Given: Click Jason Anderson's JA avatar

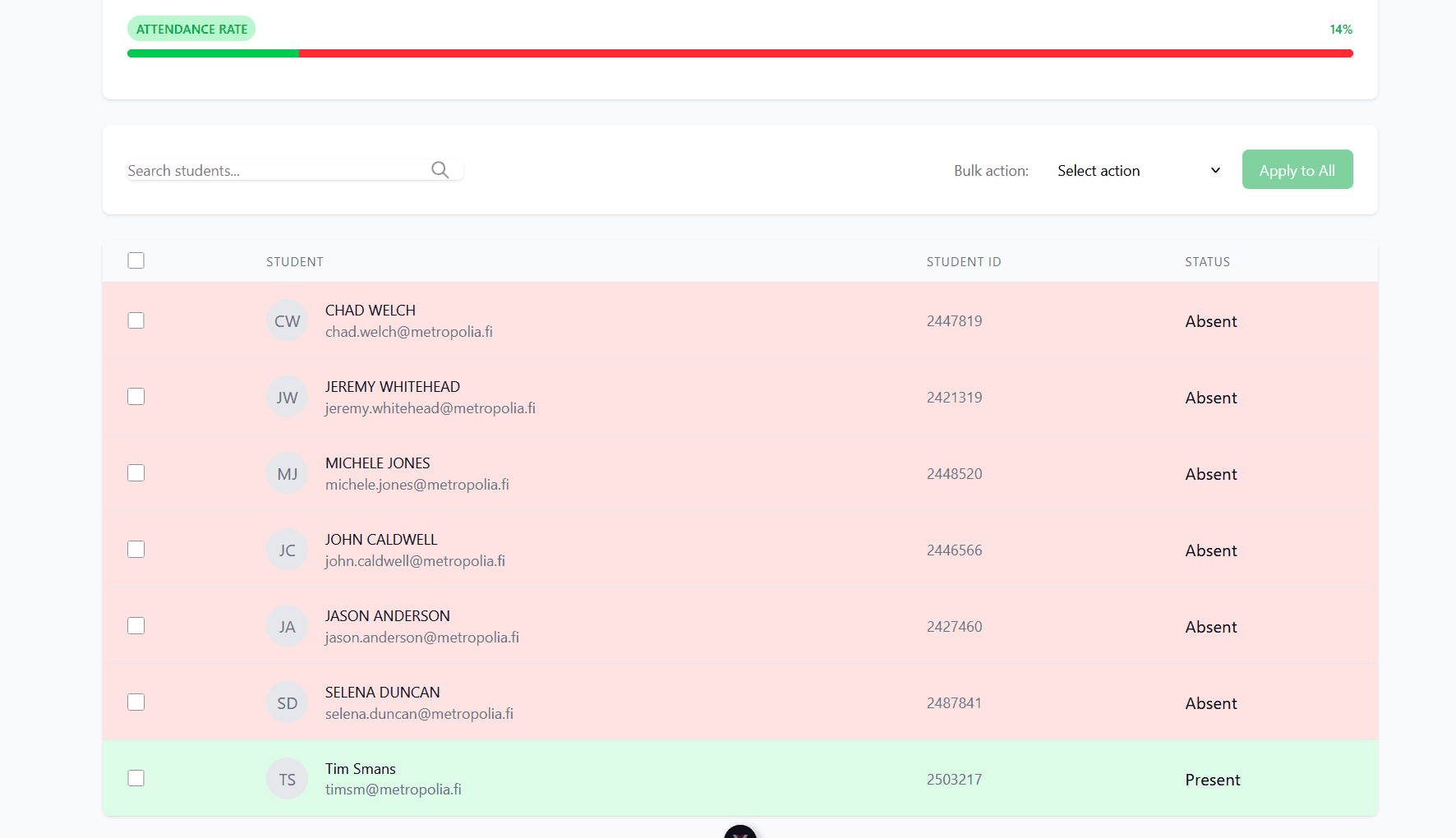Looking at the screenshot, I should pyautogui.click(x=287, y=627).
